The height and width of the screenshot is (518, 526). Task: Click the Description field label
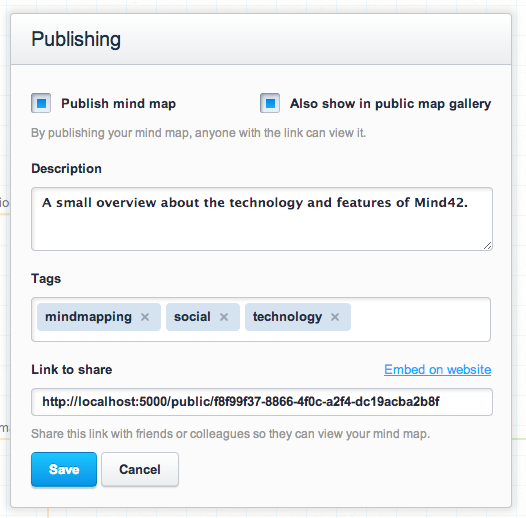coord(66,168)
